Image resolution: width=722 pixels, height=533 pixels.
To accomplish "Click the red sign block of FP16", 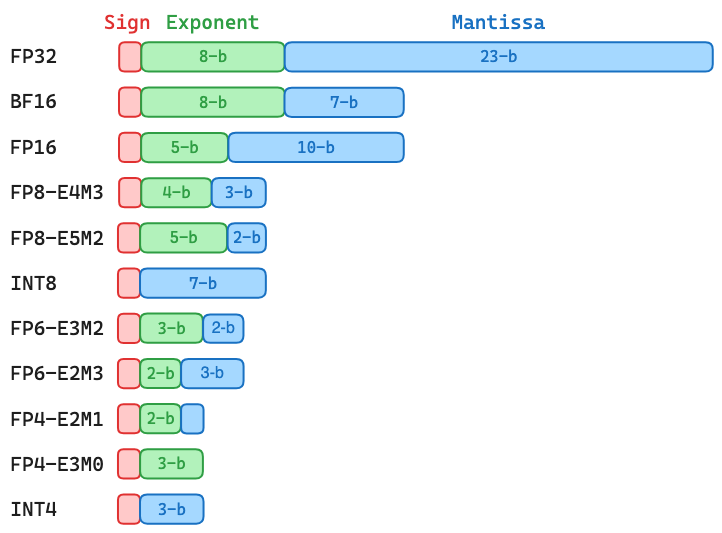I will [130, 147].
